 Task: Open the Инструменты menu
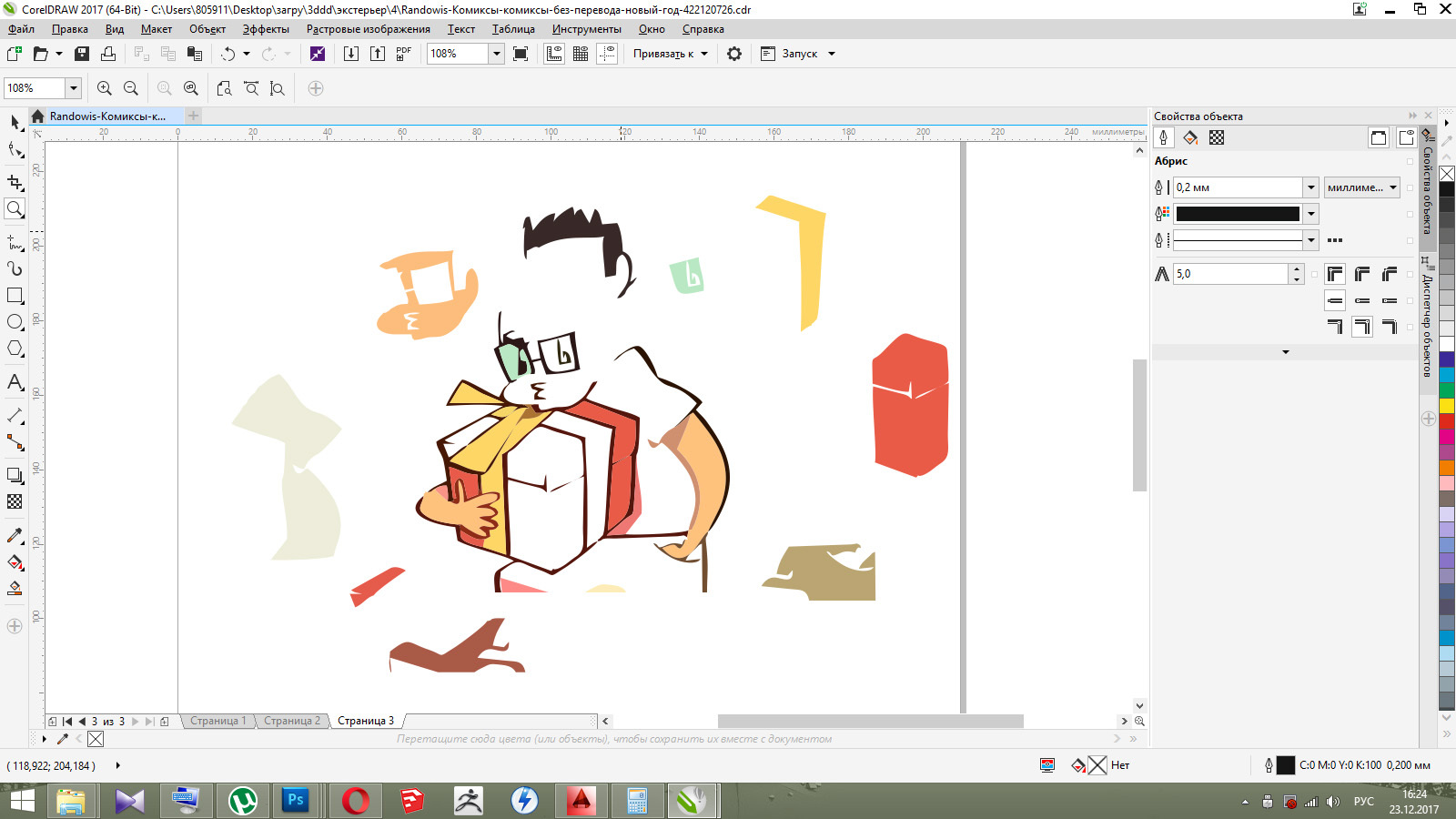coord(586,29)
